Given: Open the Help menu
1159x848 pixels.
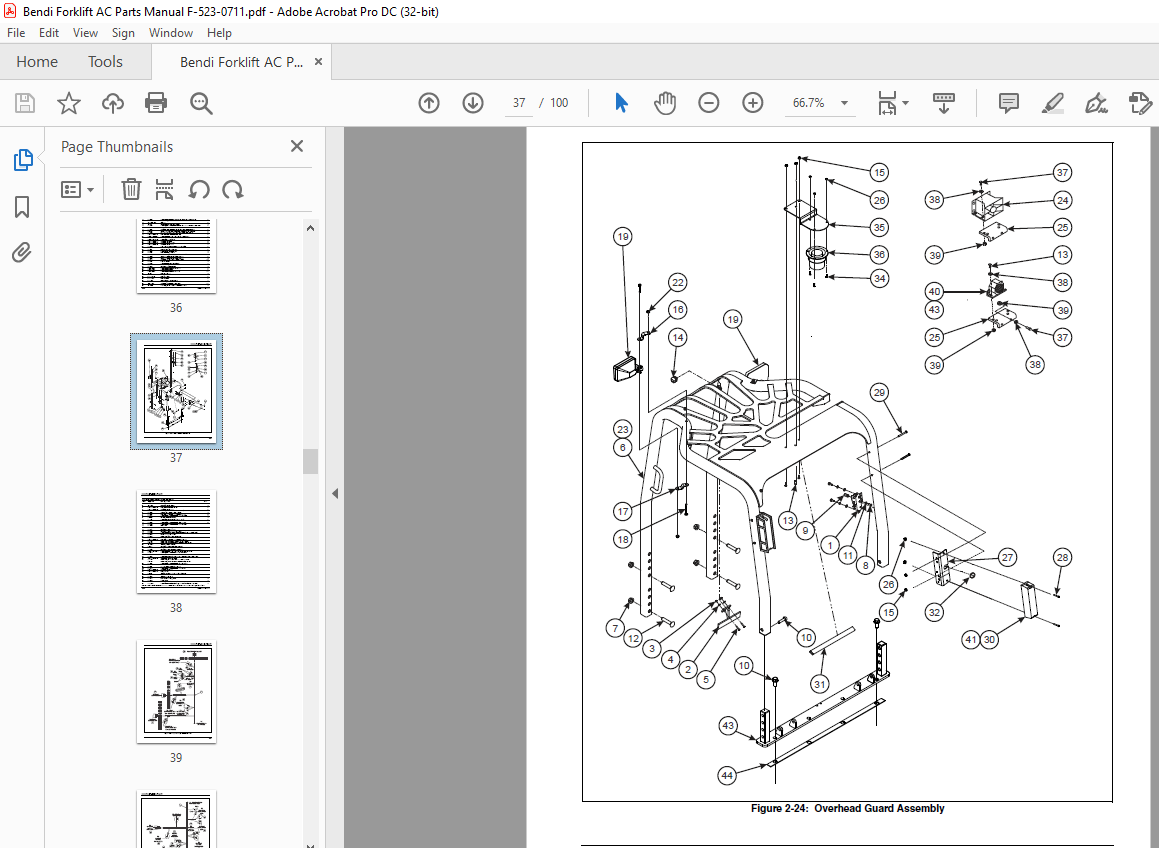Looking at the screenshot, I should coord(219,33).
